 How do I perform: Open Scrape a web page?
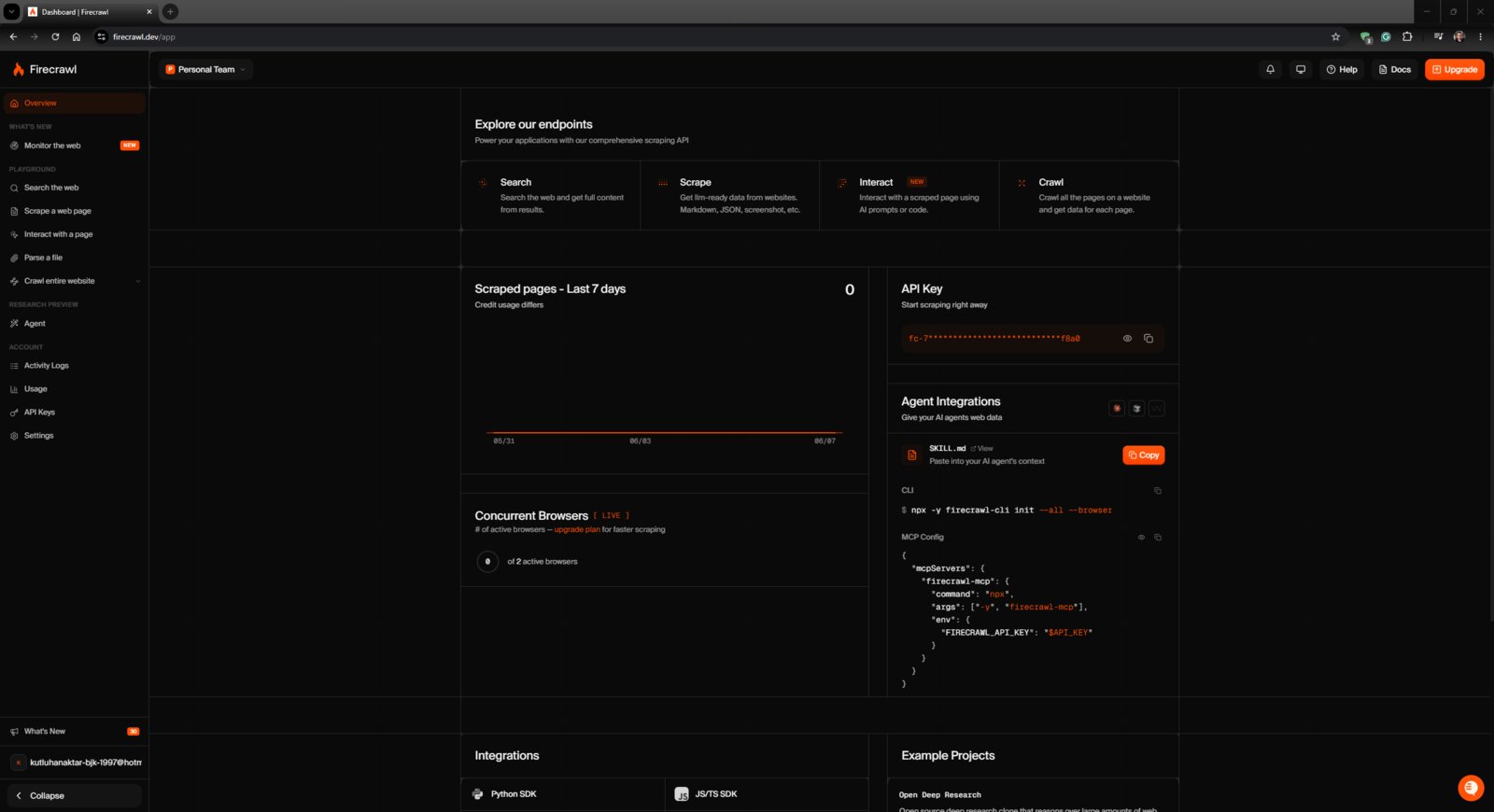click(74, 211)
